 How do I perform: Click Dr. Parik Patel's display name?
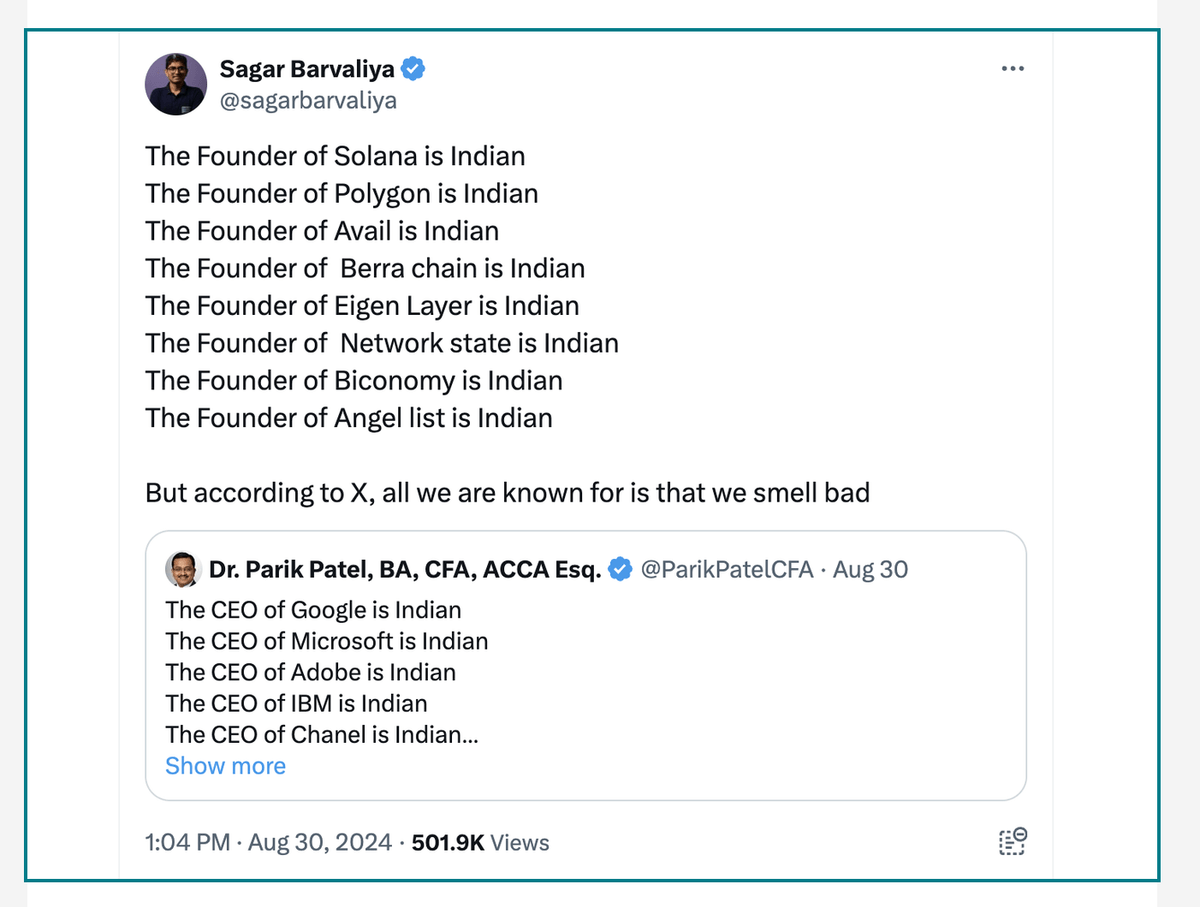coord(405,569)
